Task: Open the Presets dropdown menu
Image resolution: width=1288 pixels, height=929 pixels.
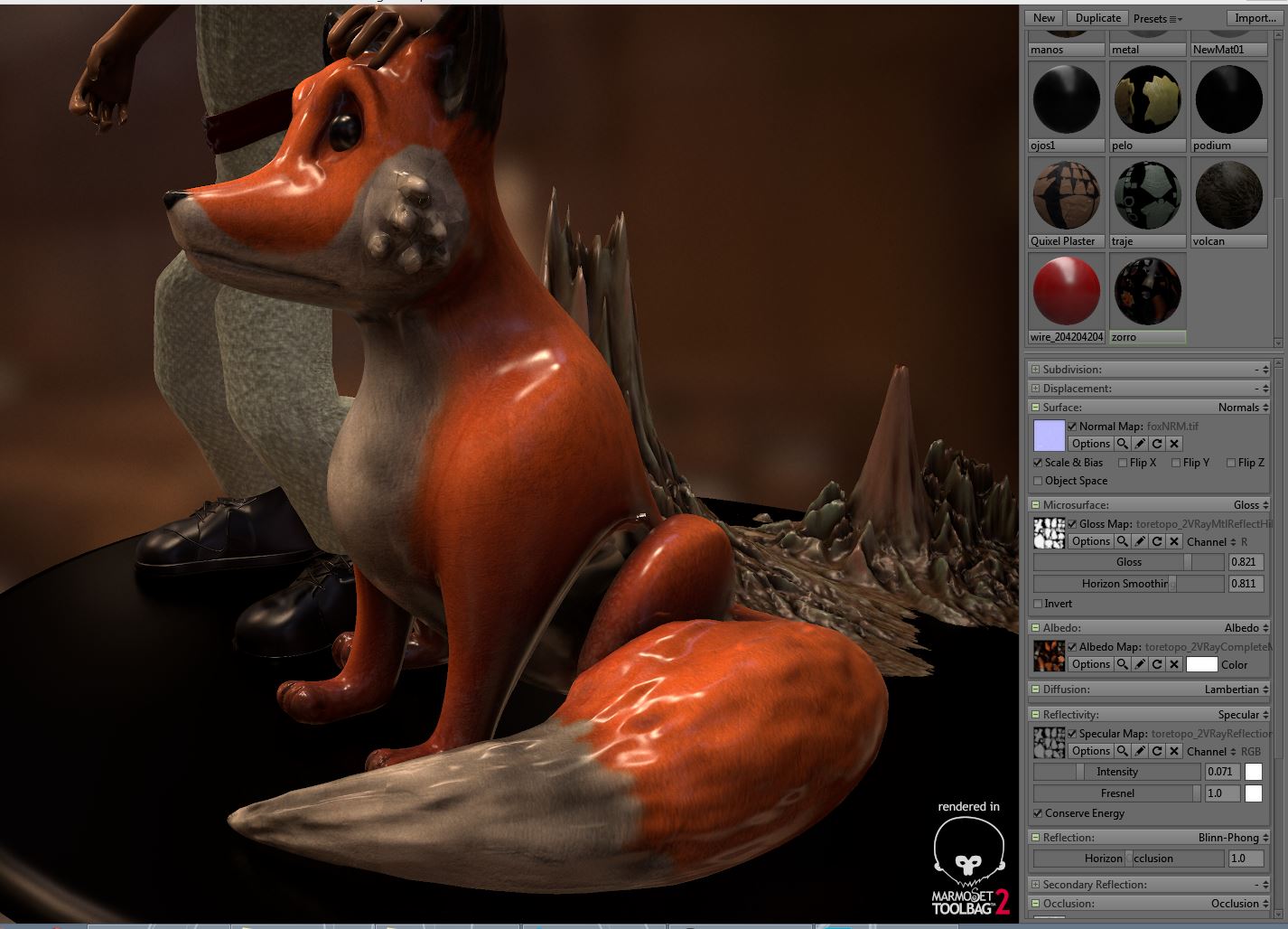Action: (x=1157, y=18)
